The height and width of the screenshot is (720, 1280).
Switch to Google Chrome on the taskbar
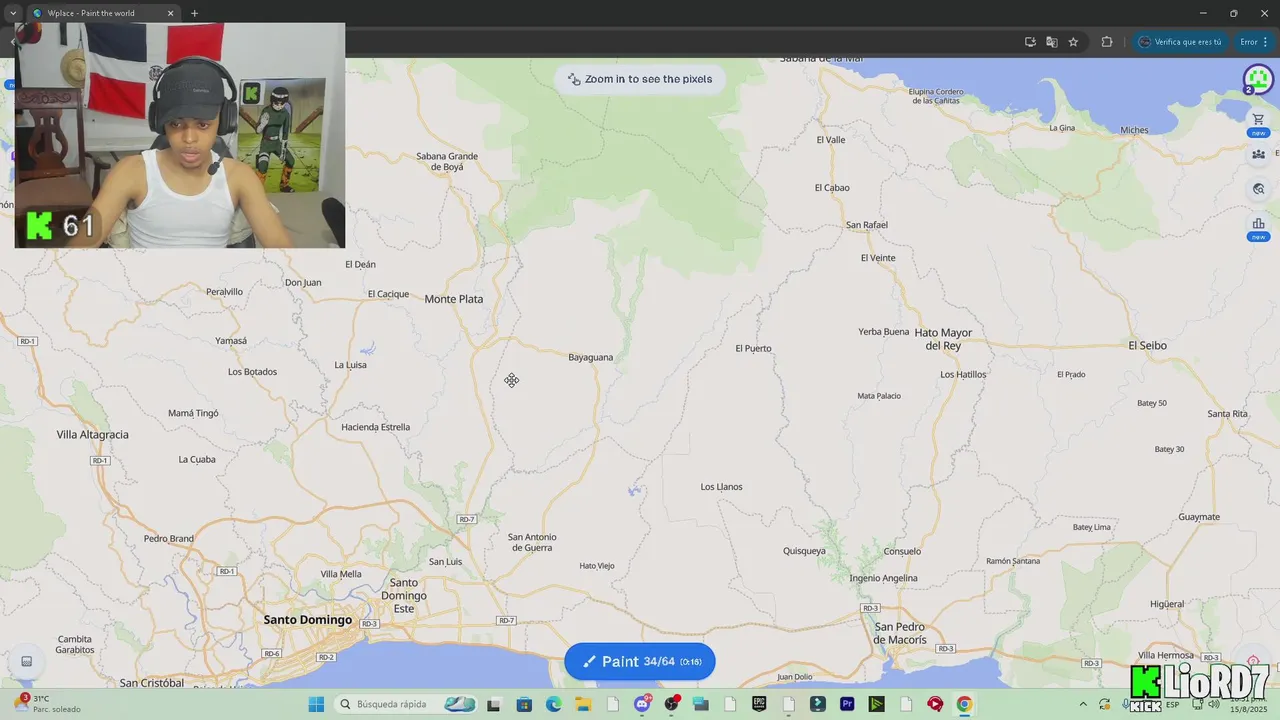[x=963, y=704]
